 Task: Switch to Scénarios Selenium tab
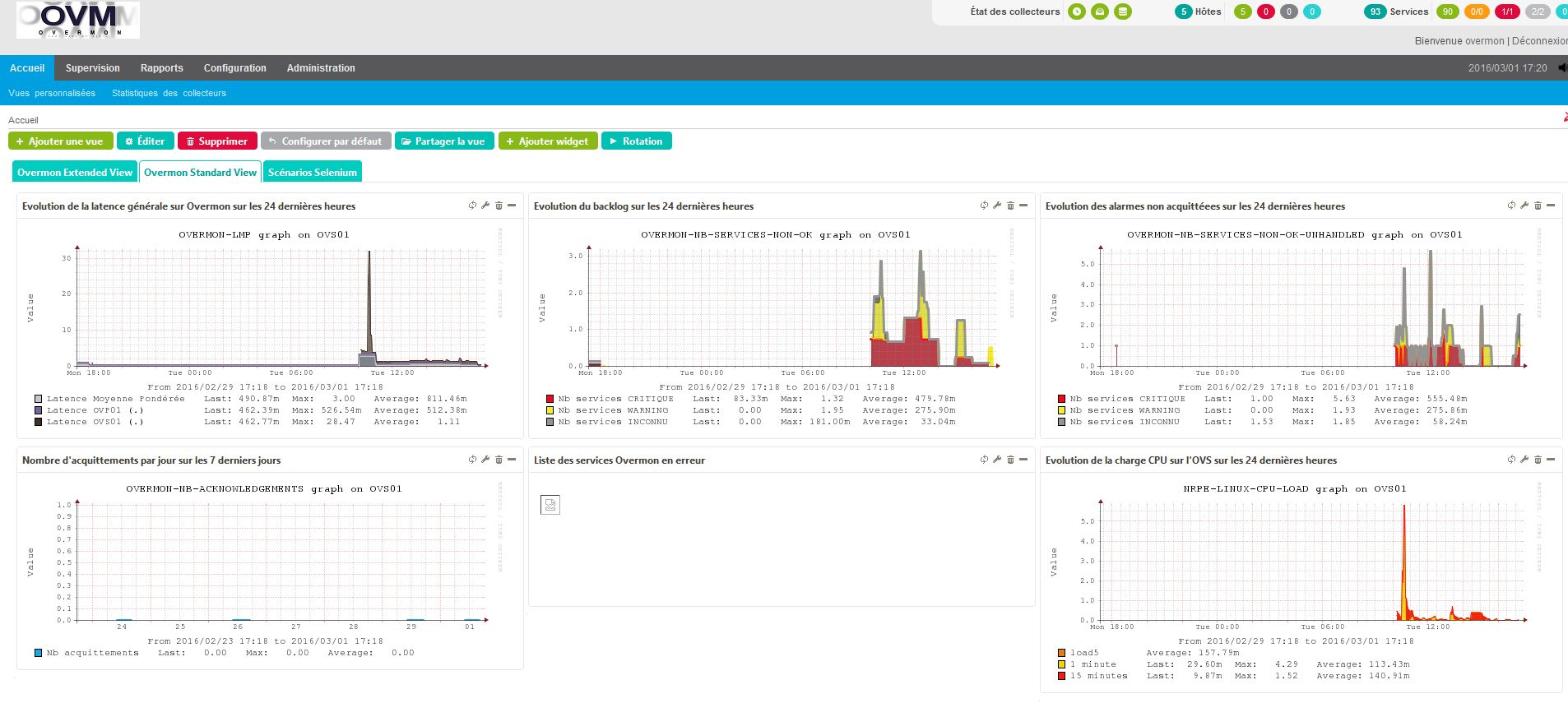(312, 173)
